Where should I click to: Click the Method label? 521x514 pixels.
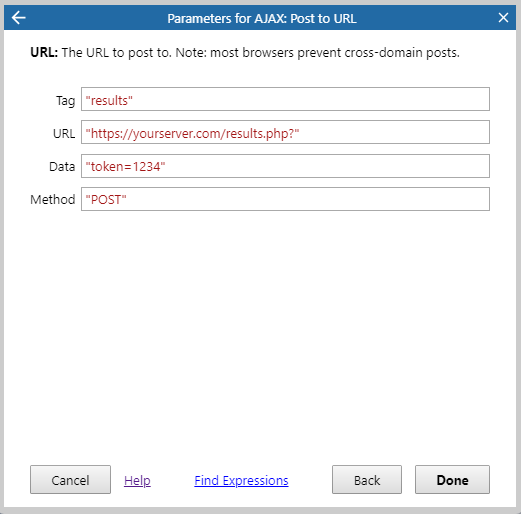tap(53, 199)
